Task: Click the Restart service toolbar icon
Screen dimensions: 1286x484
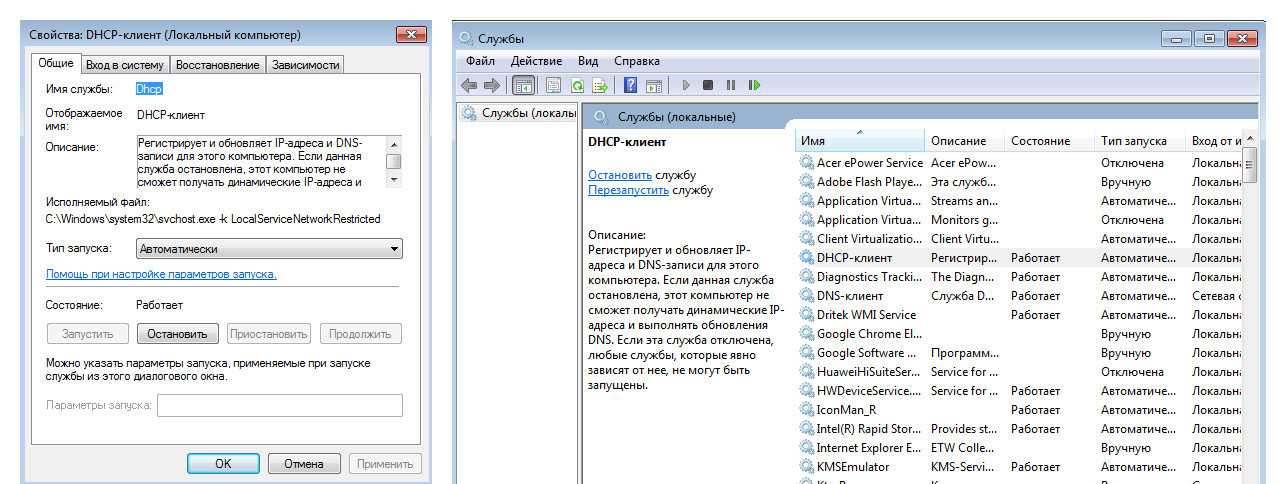Action: click(x=754, y=86)
